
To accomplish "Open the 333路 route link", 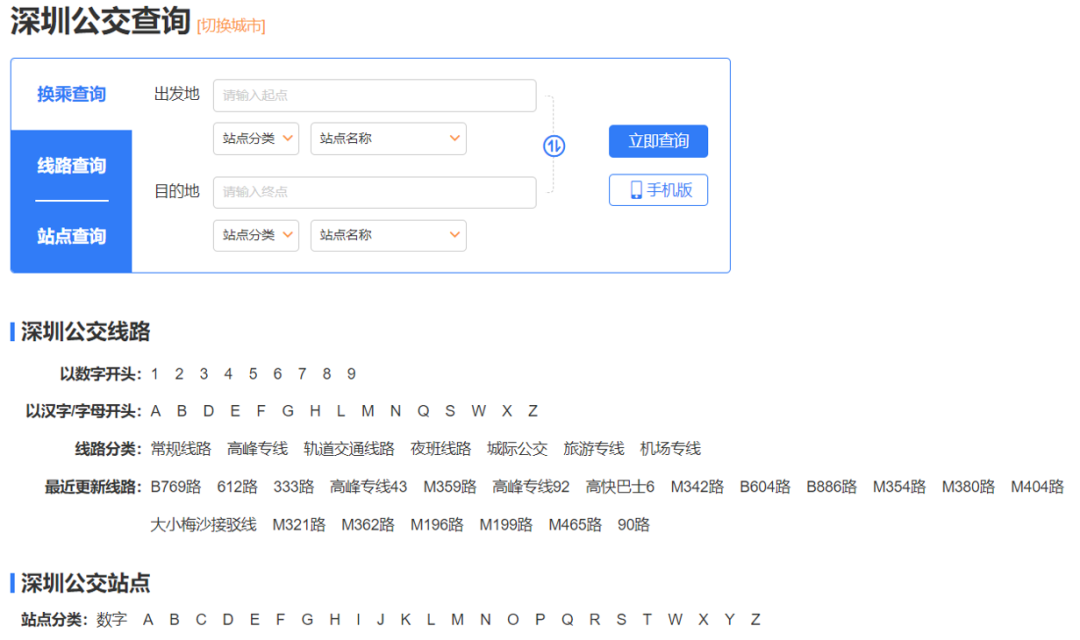I will [x=293, y=487].
